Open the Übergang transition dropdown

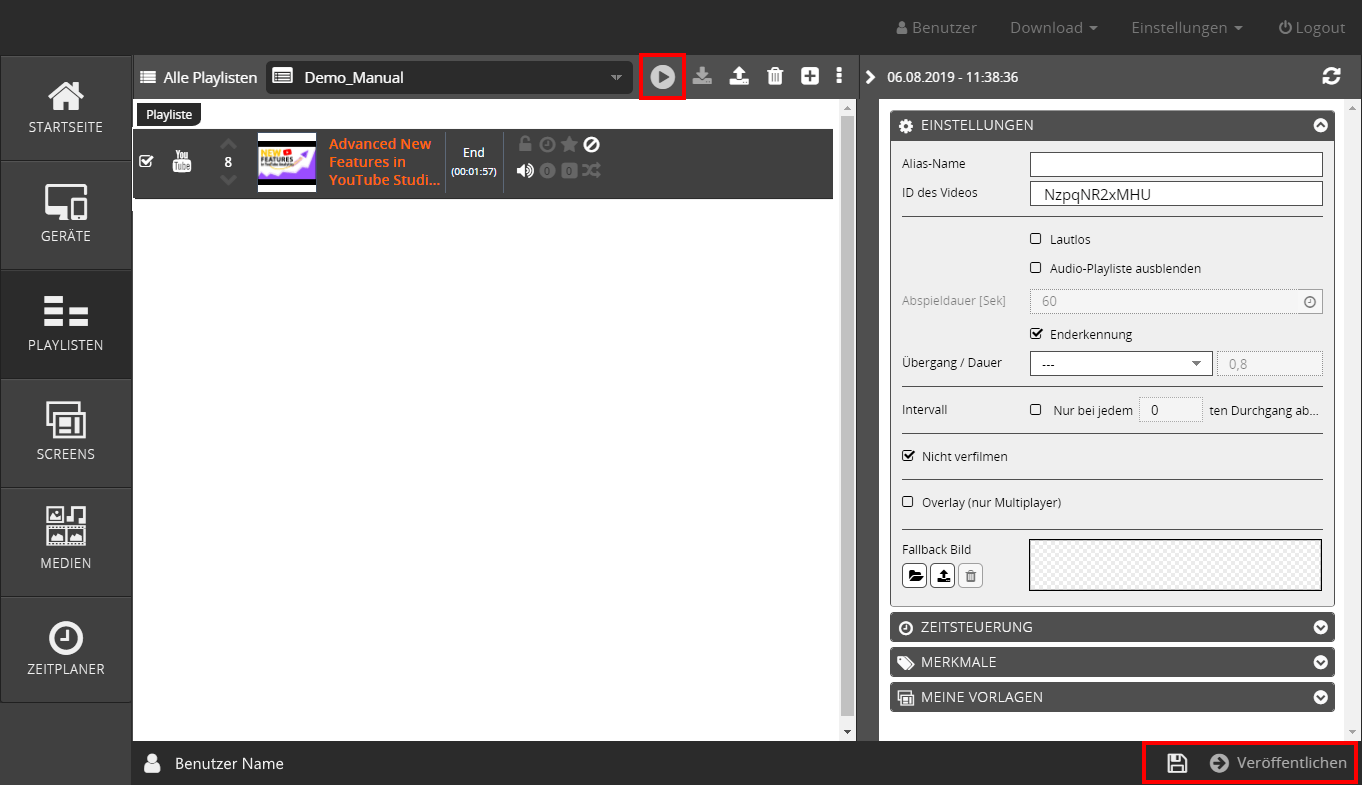(x=1120, y=364)
